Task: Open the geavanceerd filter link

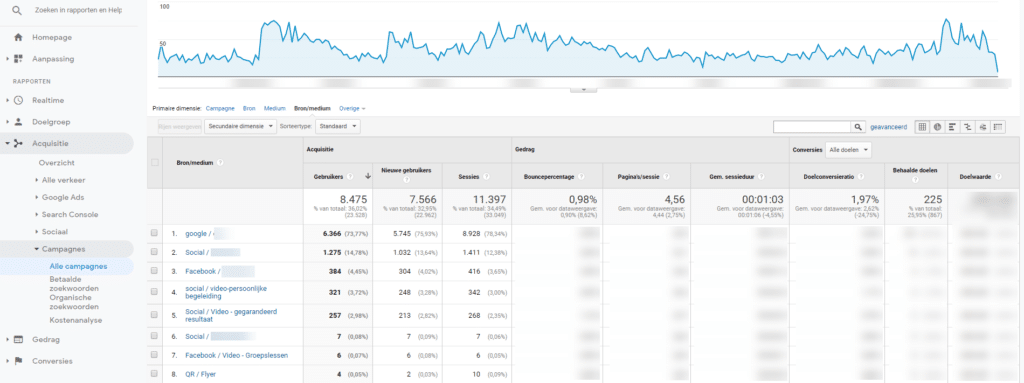Action: 888,127
